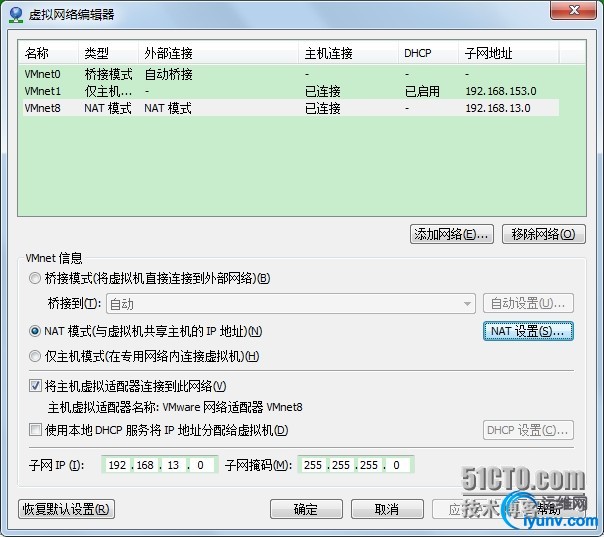The width and height of the screenshot is (604, 537).
Task: Click the 名称 column header
Action: 49,53
